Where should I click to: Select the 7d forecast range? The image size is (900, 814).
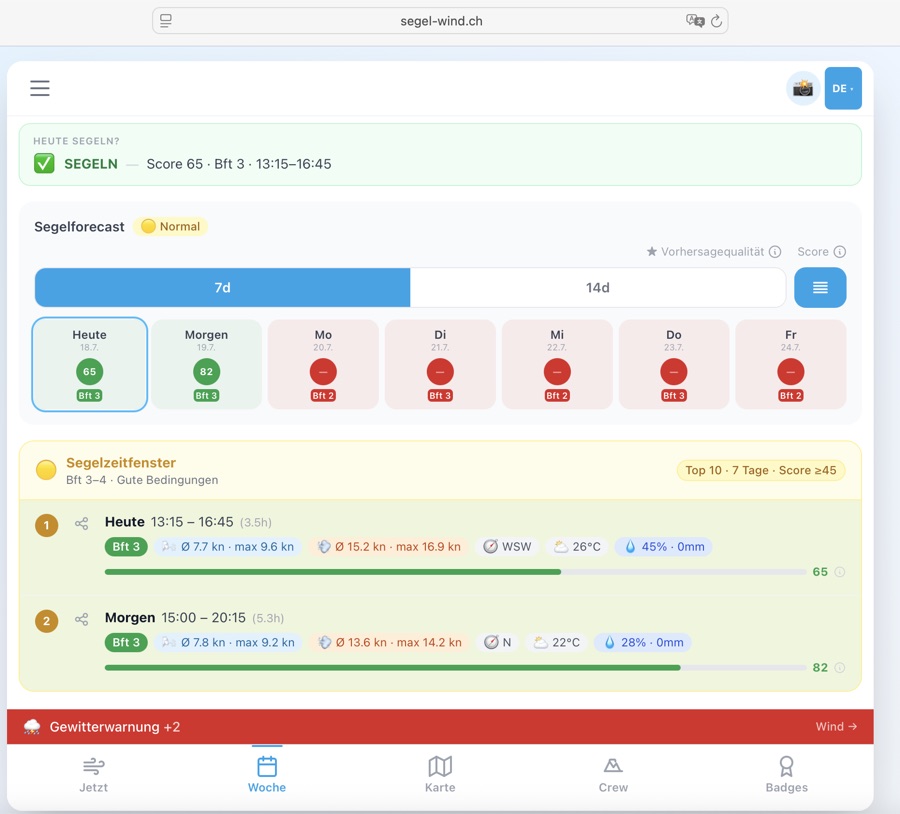coord(223,288)
